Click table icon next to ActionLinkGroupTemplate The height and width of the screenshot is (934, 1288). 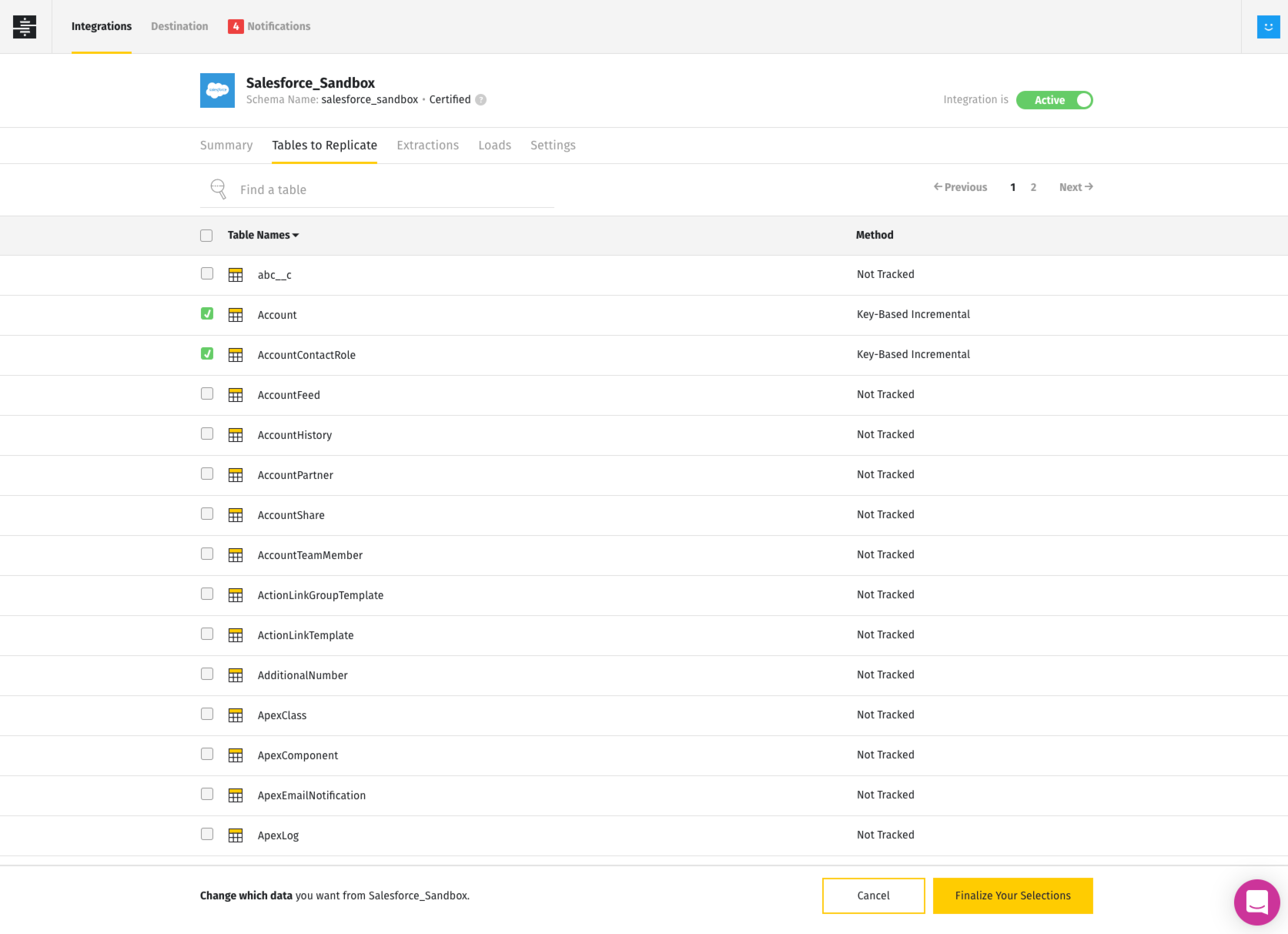236,595
